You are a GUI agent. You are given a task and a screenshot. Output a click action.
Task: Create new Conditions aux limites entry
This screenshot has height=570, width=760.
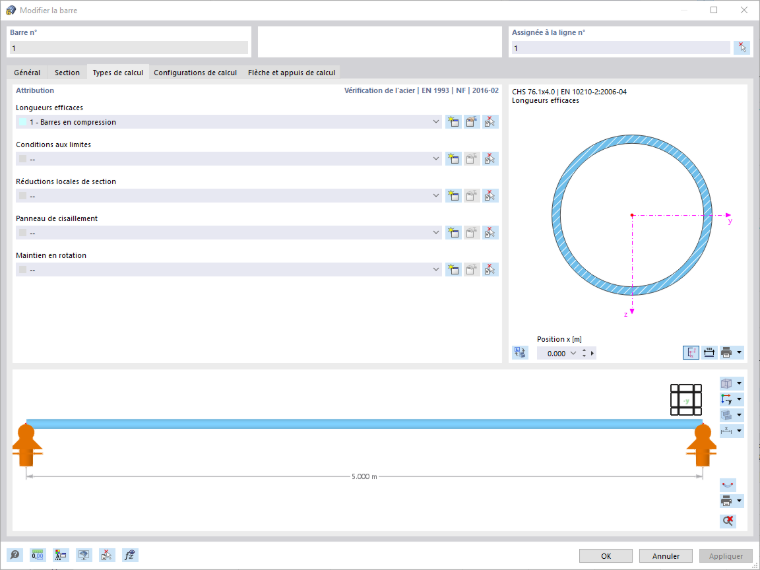point(453,159)
